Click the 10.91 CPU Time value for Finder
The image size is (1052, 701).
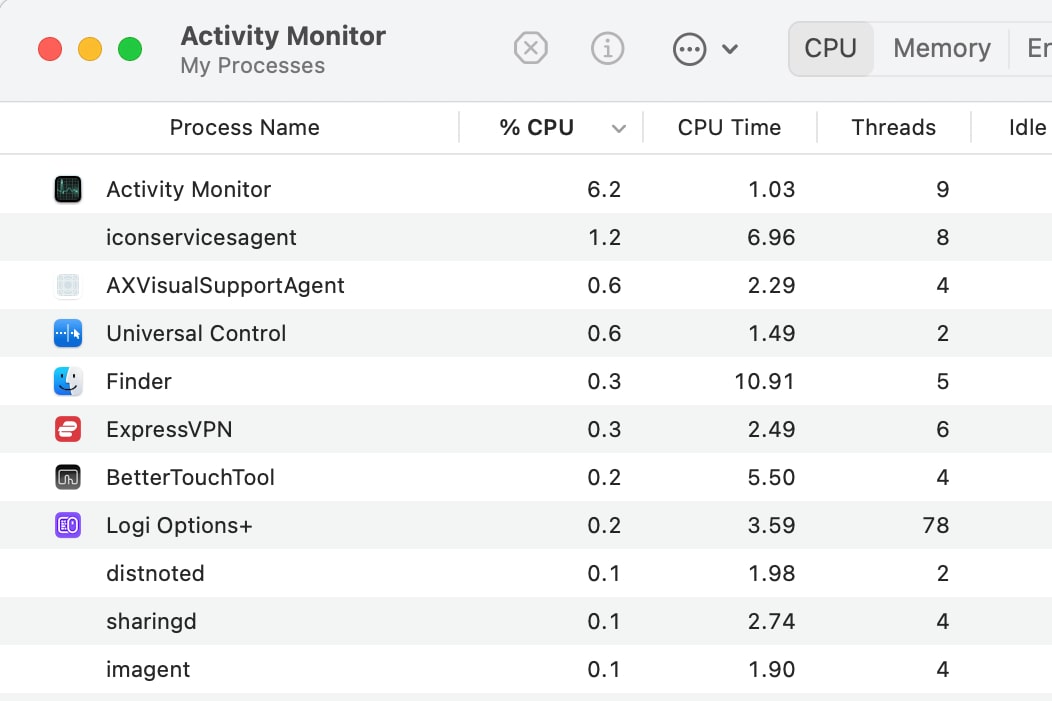764,381
